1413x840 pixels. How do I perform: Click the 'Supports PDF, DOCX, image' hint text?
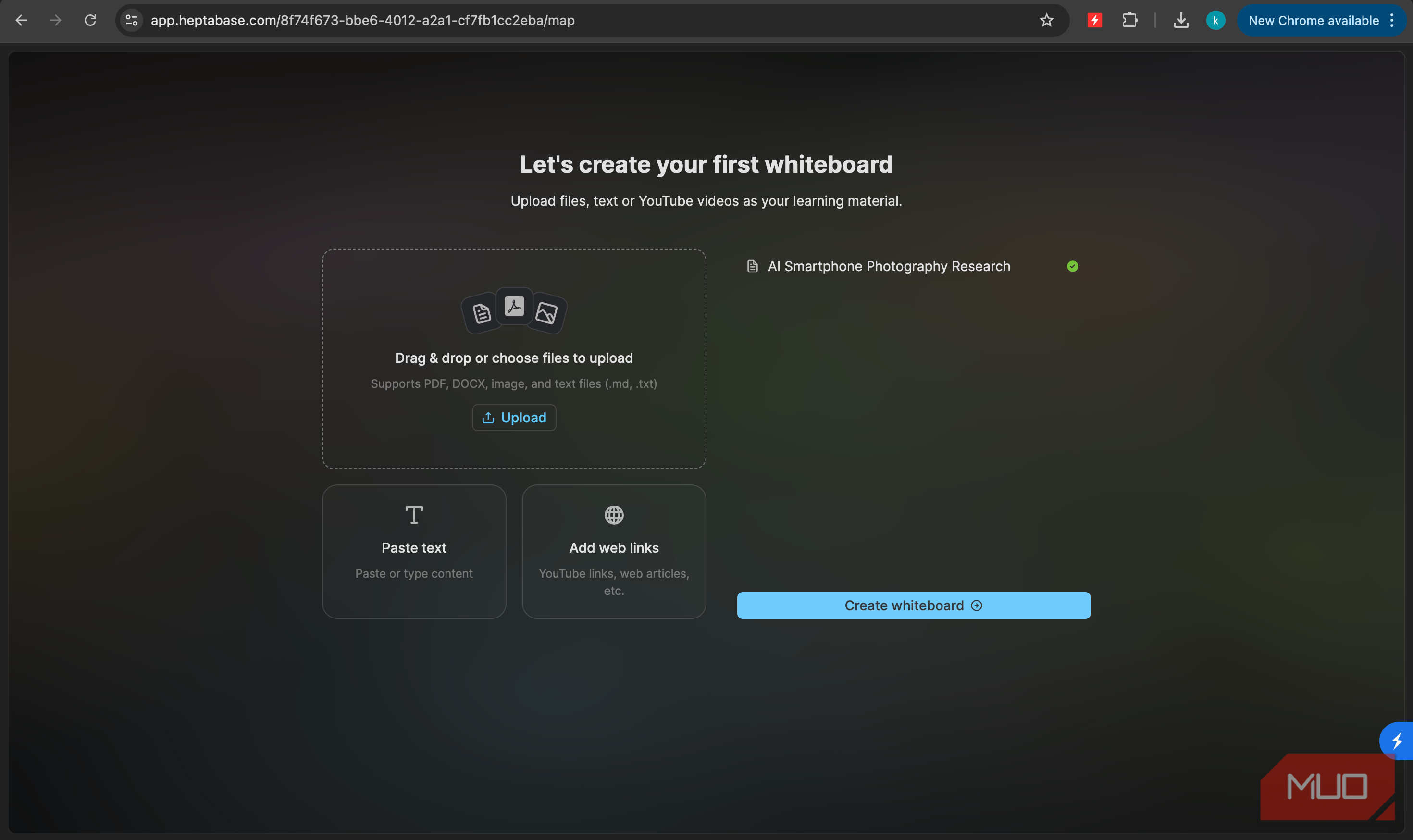click(x=514, y=384)
